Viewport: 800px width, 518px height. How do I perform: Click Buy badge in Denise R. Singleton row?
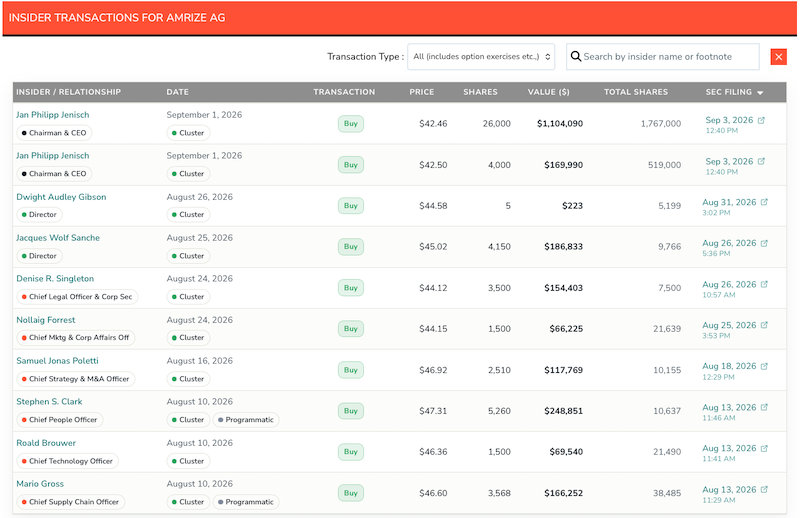[351, 288]
